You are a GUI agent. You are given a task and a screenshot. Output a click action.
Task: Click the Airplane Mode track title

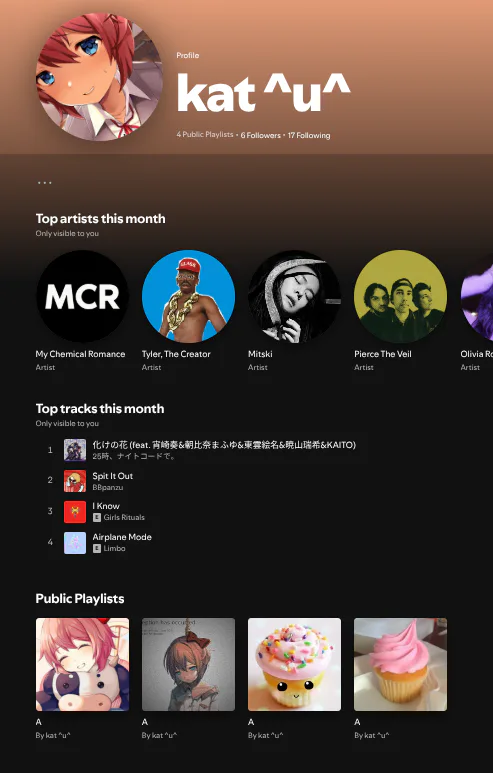tap(122, 537)
